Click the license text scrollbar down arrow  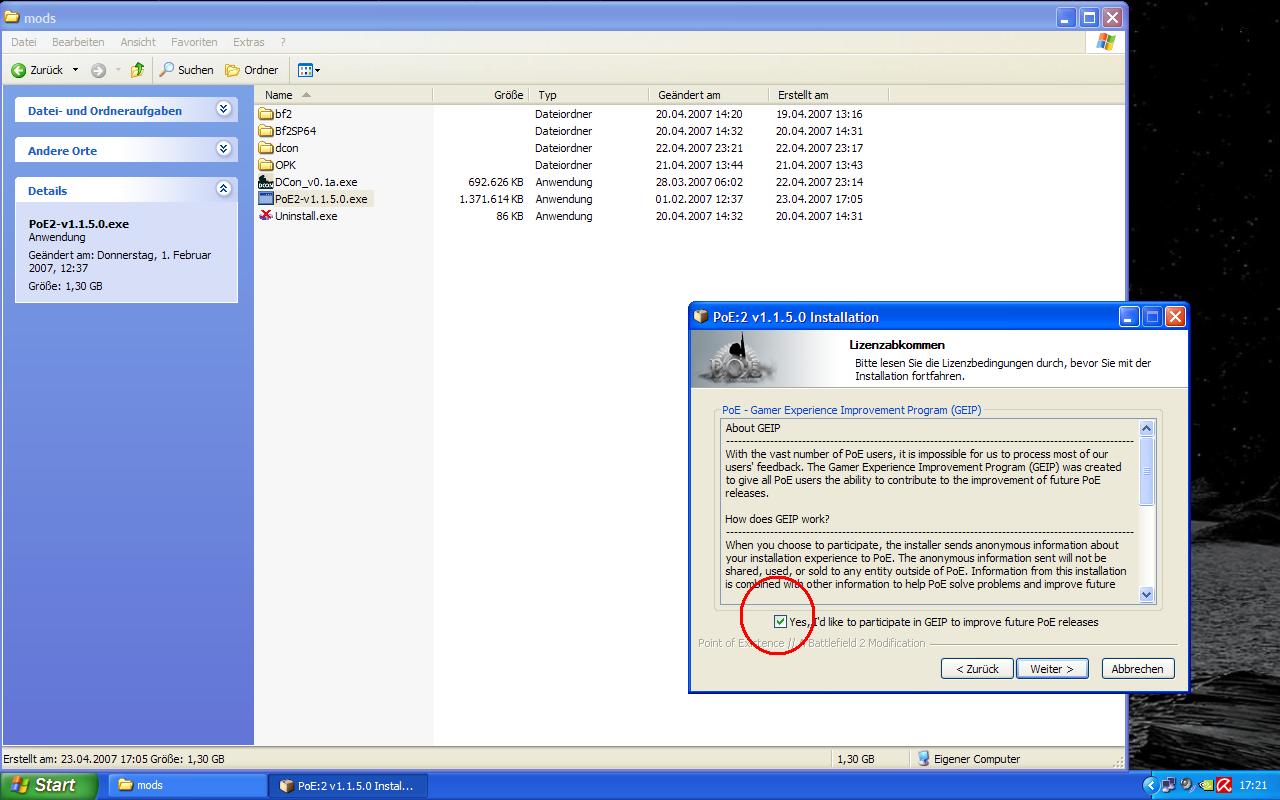pos(1146,594)
